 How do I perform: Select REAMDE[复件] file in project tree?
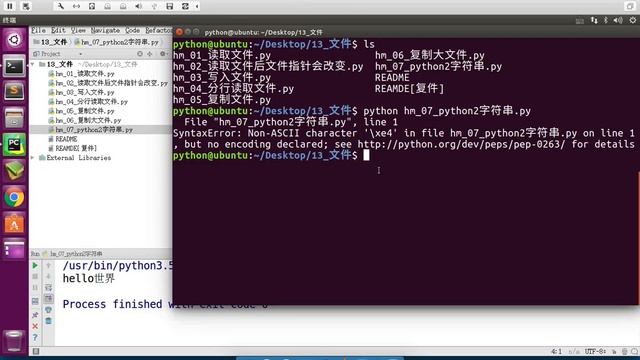point(72,149)
